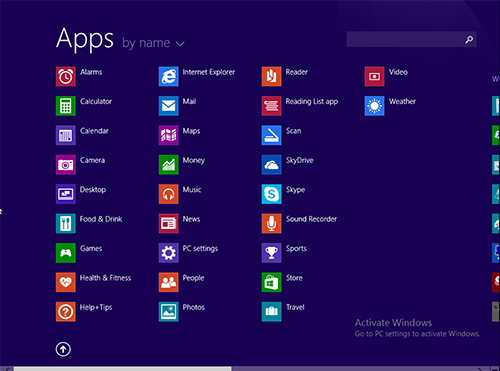
Task: Open the Reader app icon
Action: click(271, 76)
